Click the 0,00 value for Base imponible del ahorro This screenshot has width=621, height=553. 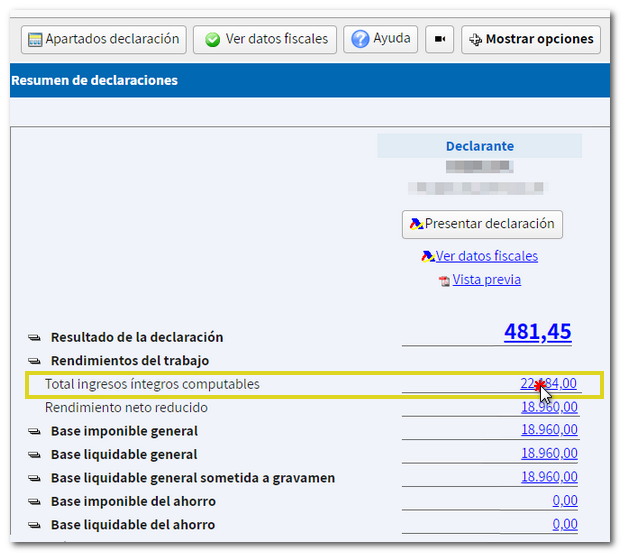click(564, 501)
